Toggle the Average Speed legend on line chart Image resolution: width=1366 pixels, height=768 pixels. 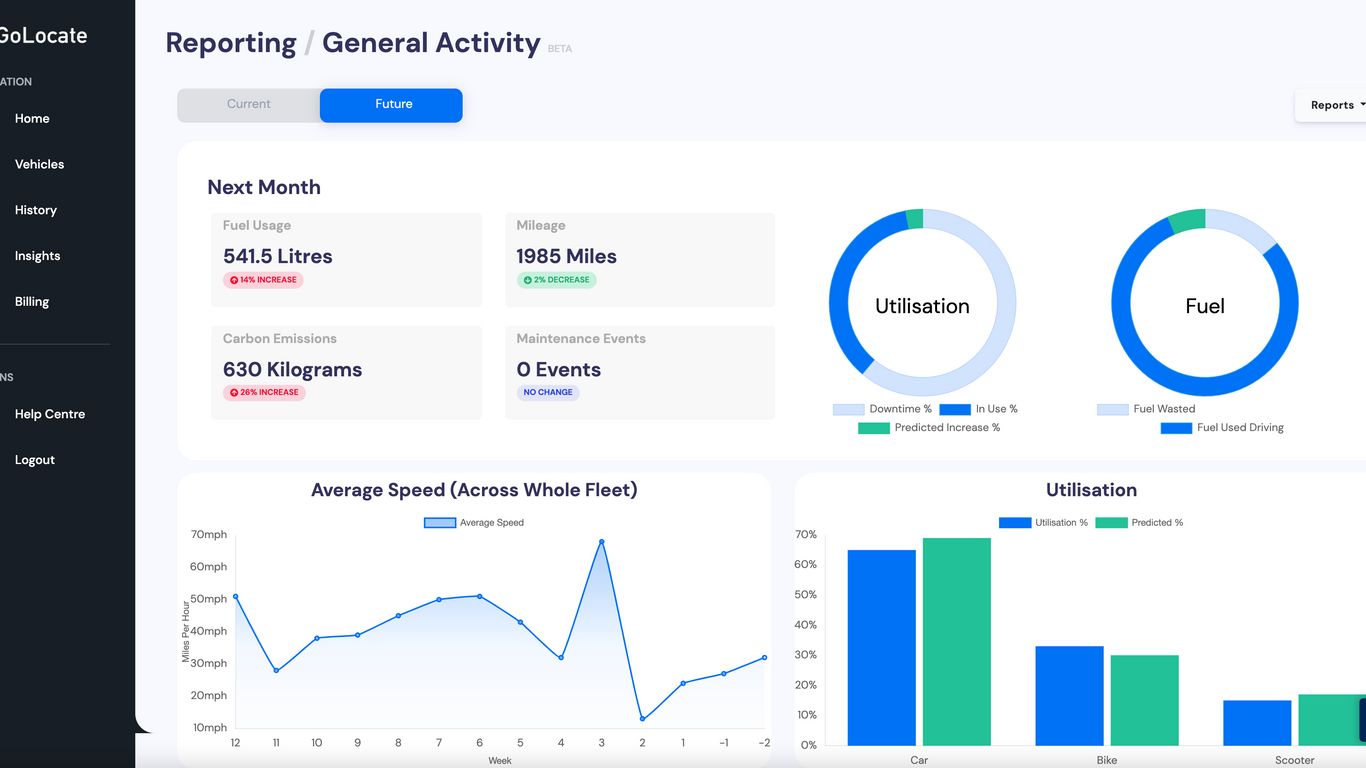click(440, 523)
